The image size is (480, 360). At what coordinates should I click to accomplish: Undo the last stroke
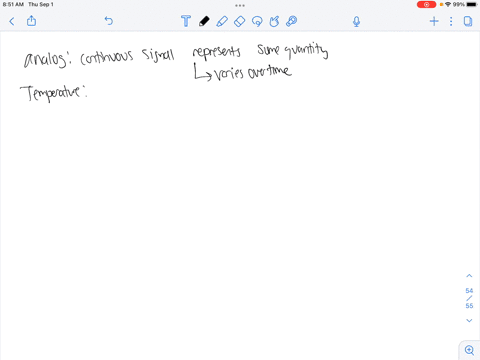(109, 21)
